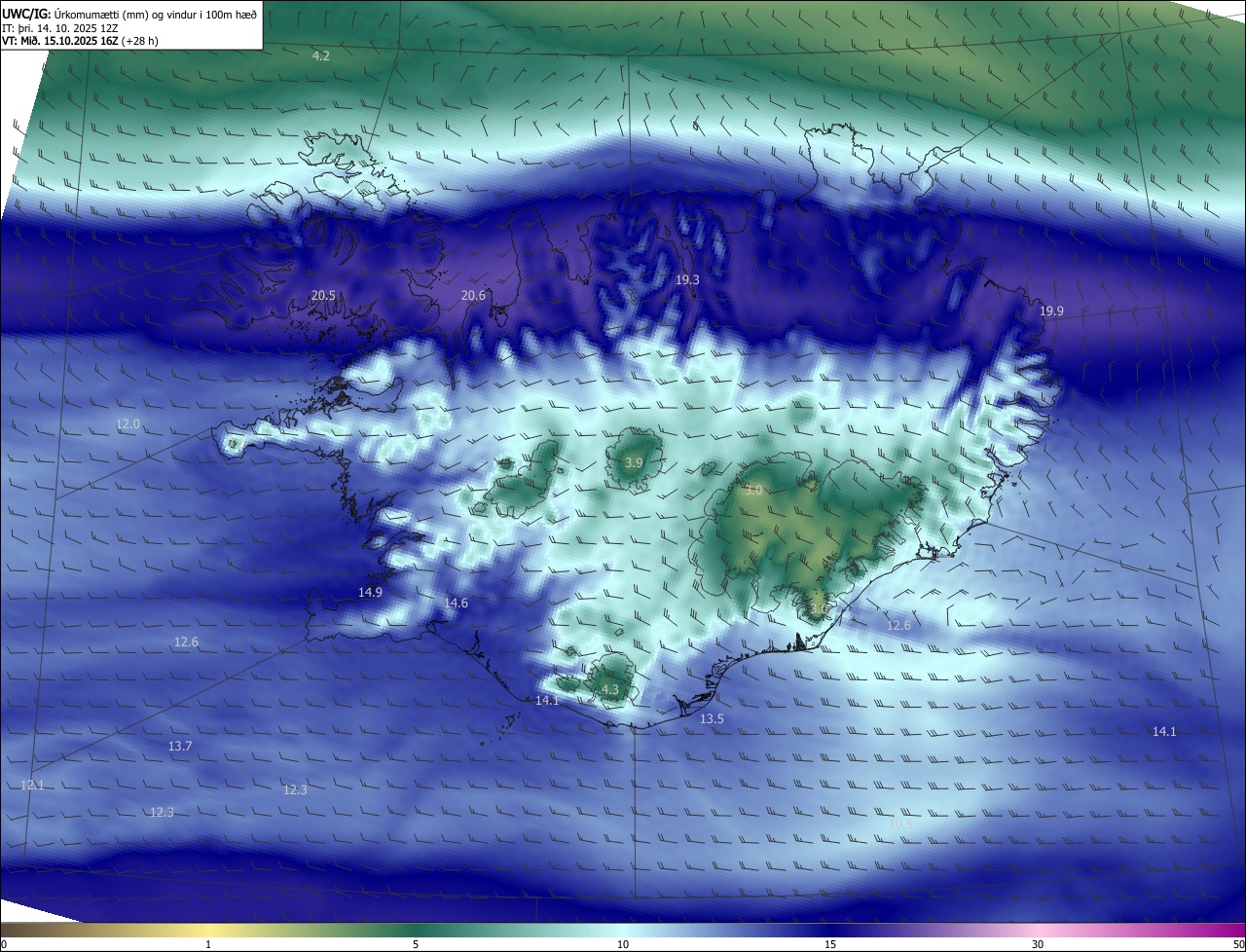Click the 12.1 value label

point(32,785)
